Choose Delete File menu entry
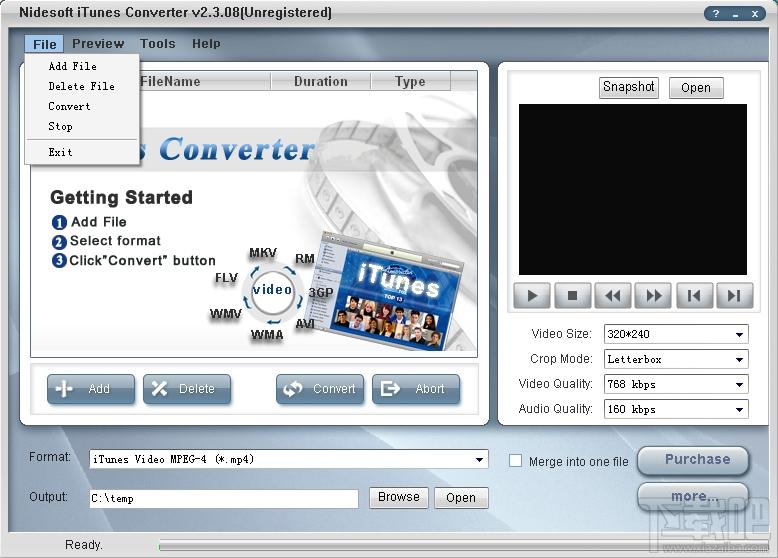 pyautogui.click(x=82, y=86)
